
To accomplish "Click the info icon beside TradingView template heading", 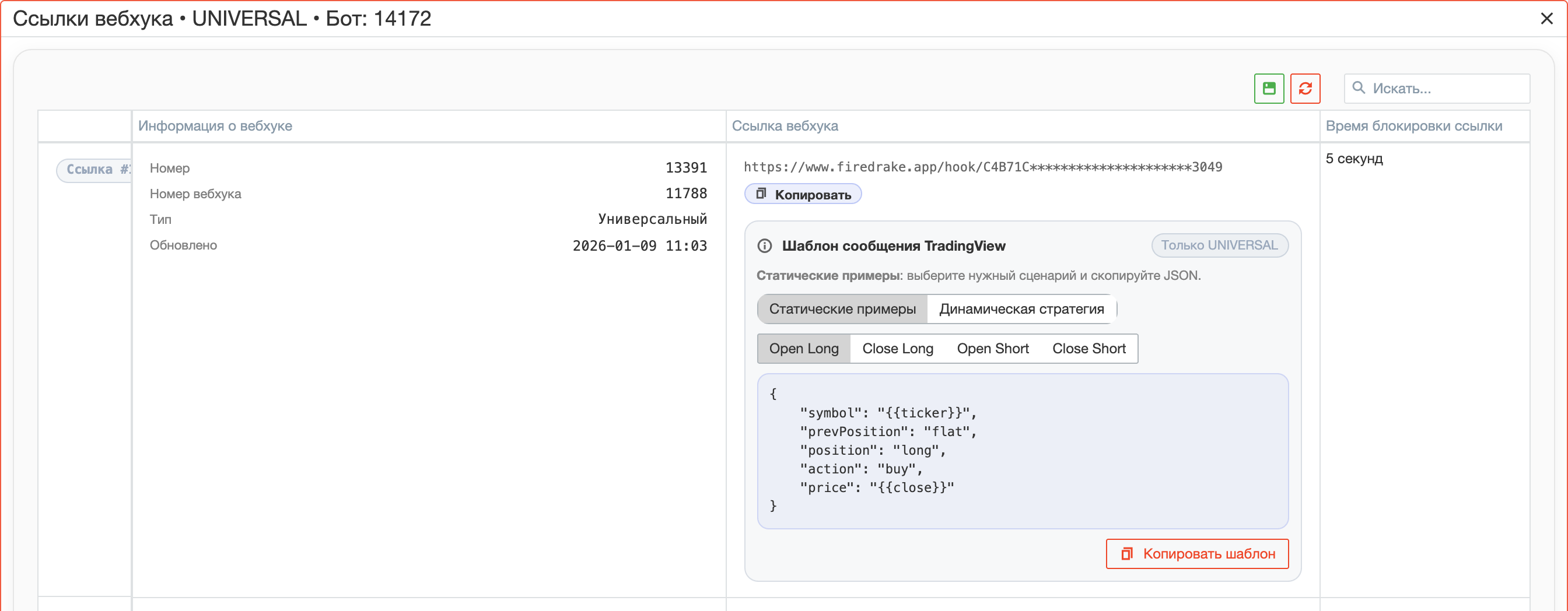I will pyautogui.click(x=765, y=246).
